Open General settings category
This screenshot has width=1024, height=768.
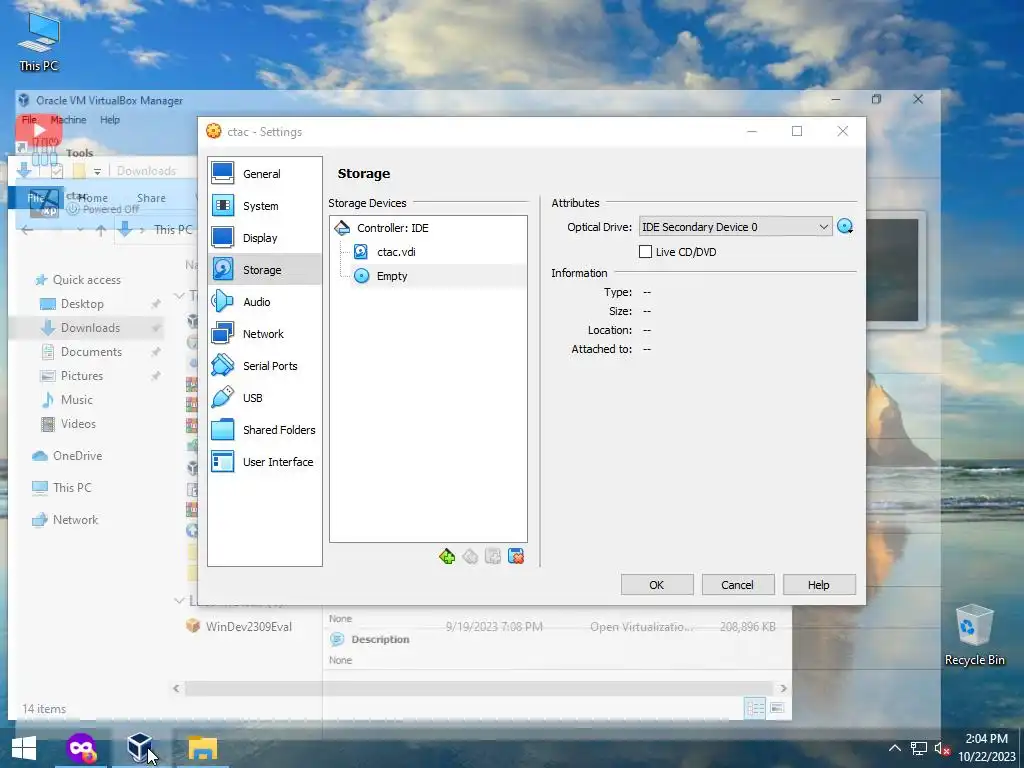click(264, 174)
